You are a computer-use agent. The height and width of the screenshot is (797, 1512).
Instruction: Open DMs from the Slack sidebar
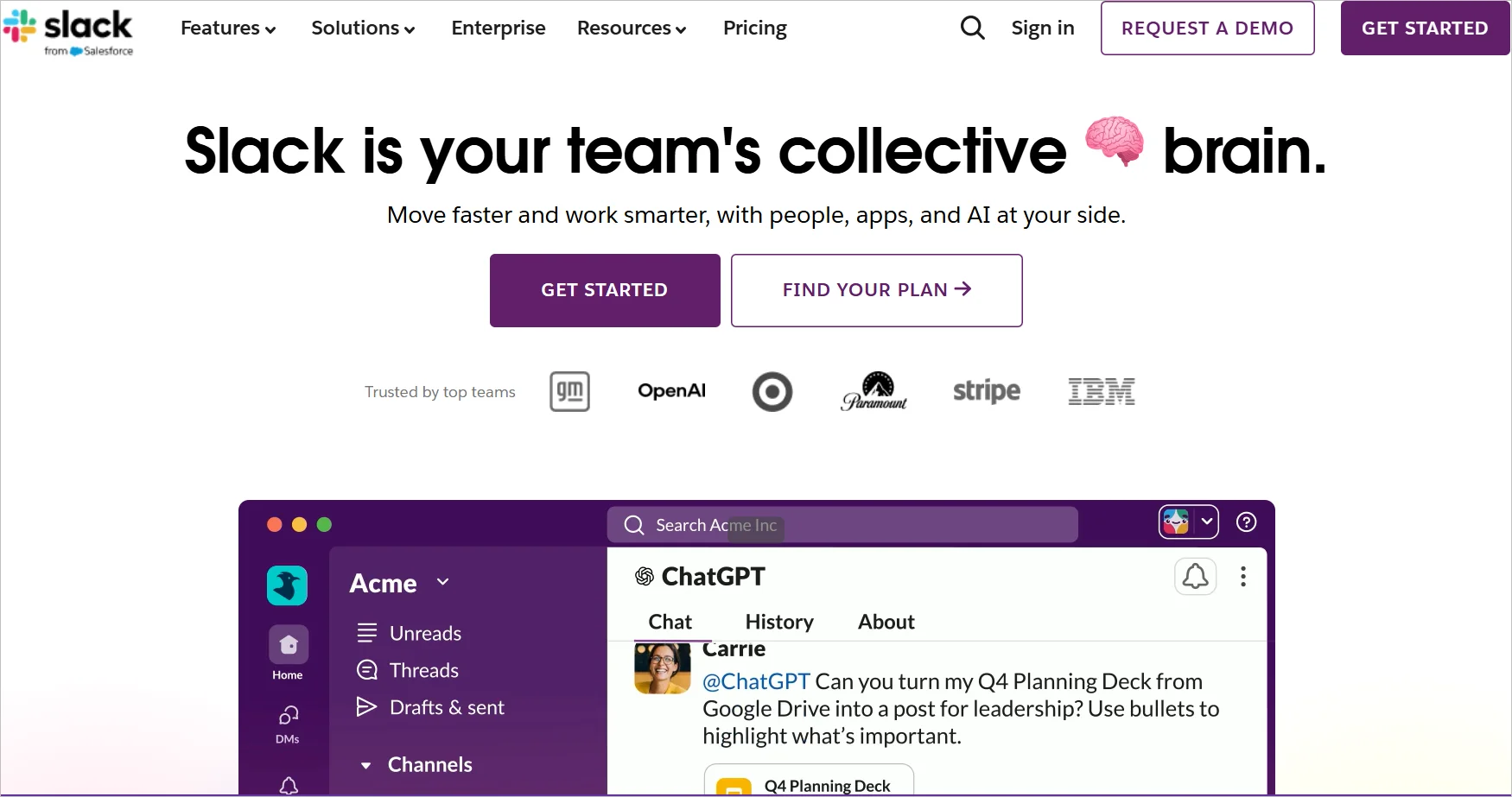click(287, 717)
